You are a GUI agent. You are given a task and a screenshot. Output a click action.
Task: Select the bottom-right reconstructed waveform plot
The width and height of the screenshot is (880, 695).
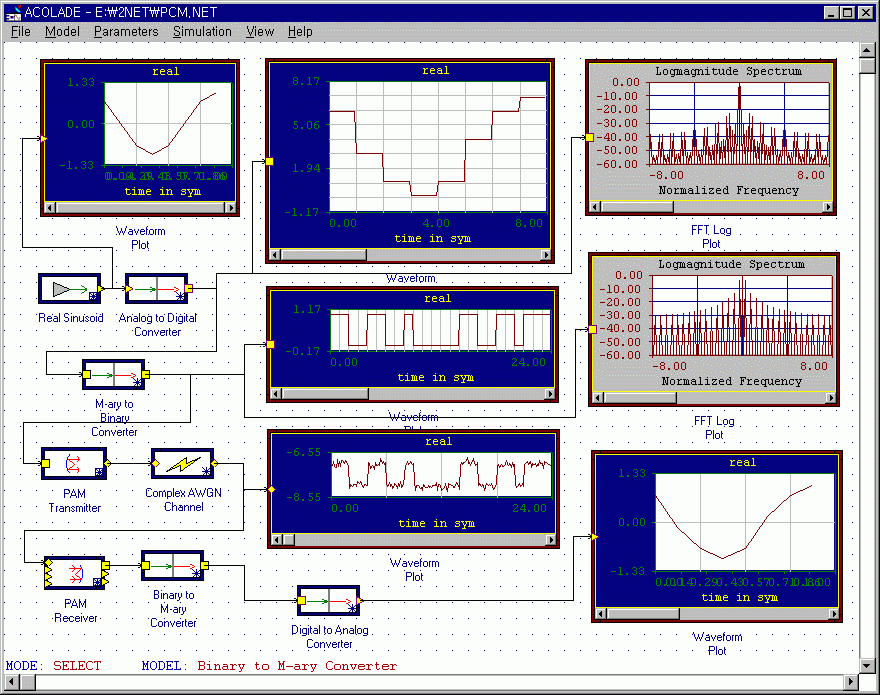[717, 536]
